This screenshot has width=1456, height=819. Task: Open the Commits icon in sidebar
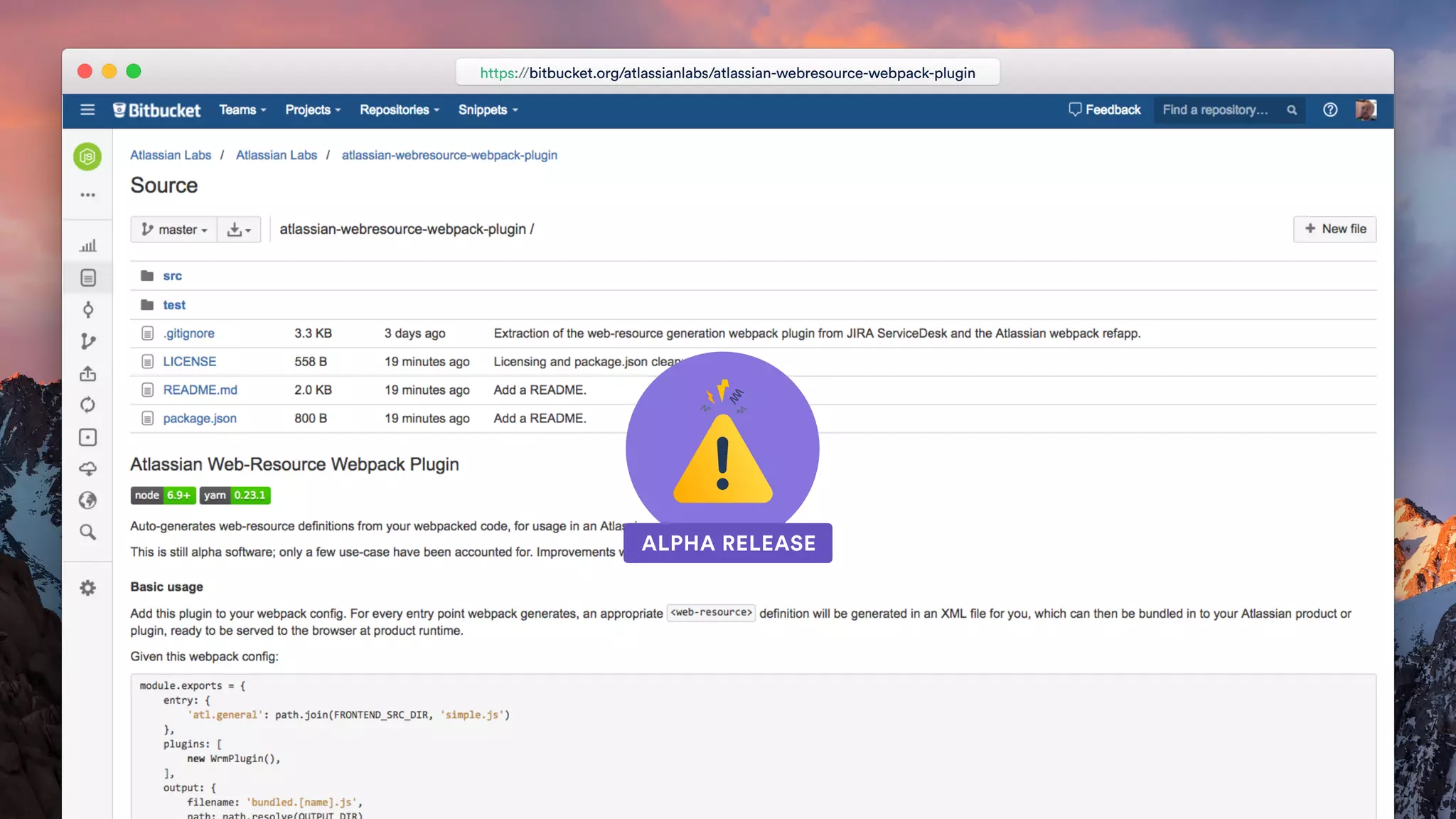(87, 310)
